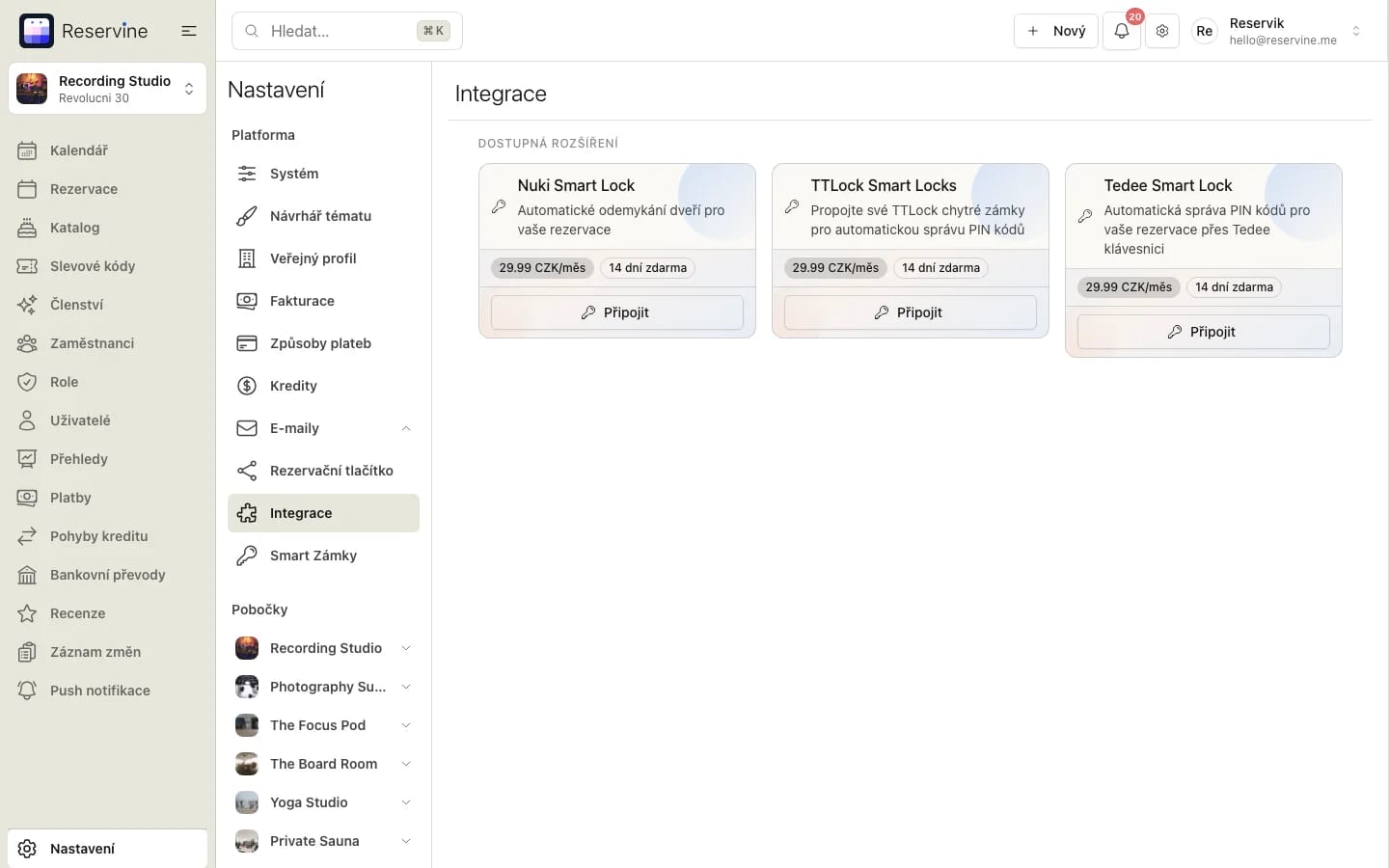1389x868 pixels.
Task: Click the Tedee Smart Lock card title
Action: (1168, 185)
